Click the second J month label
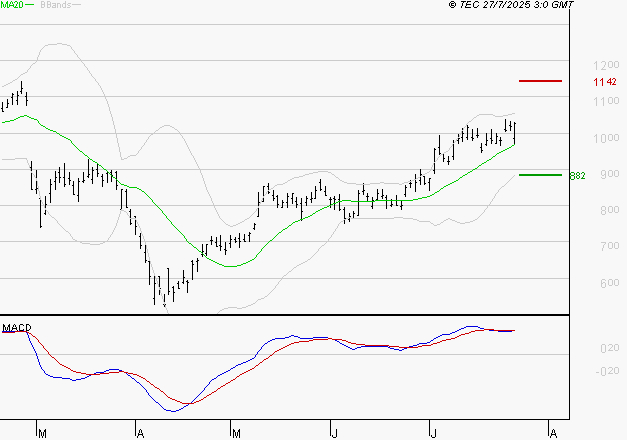 [433, 434]
